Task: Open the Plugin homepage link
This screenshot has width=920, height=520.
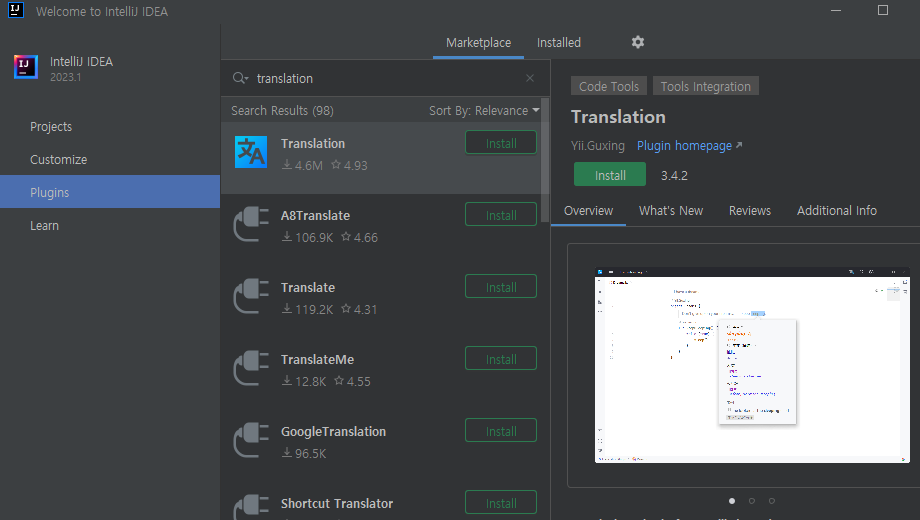Action: click(x=684, y=146)
